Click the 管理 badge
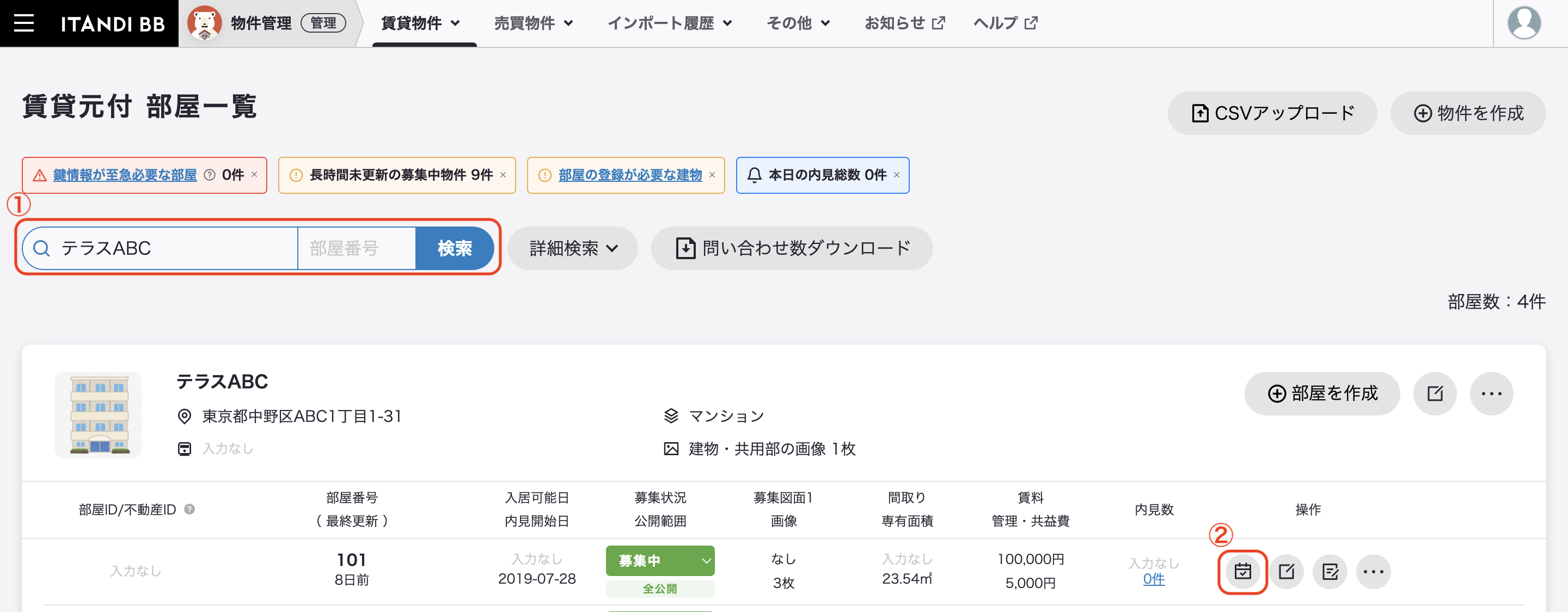This screenshot has width=1568, height=612. pos(323,23)
